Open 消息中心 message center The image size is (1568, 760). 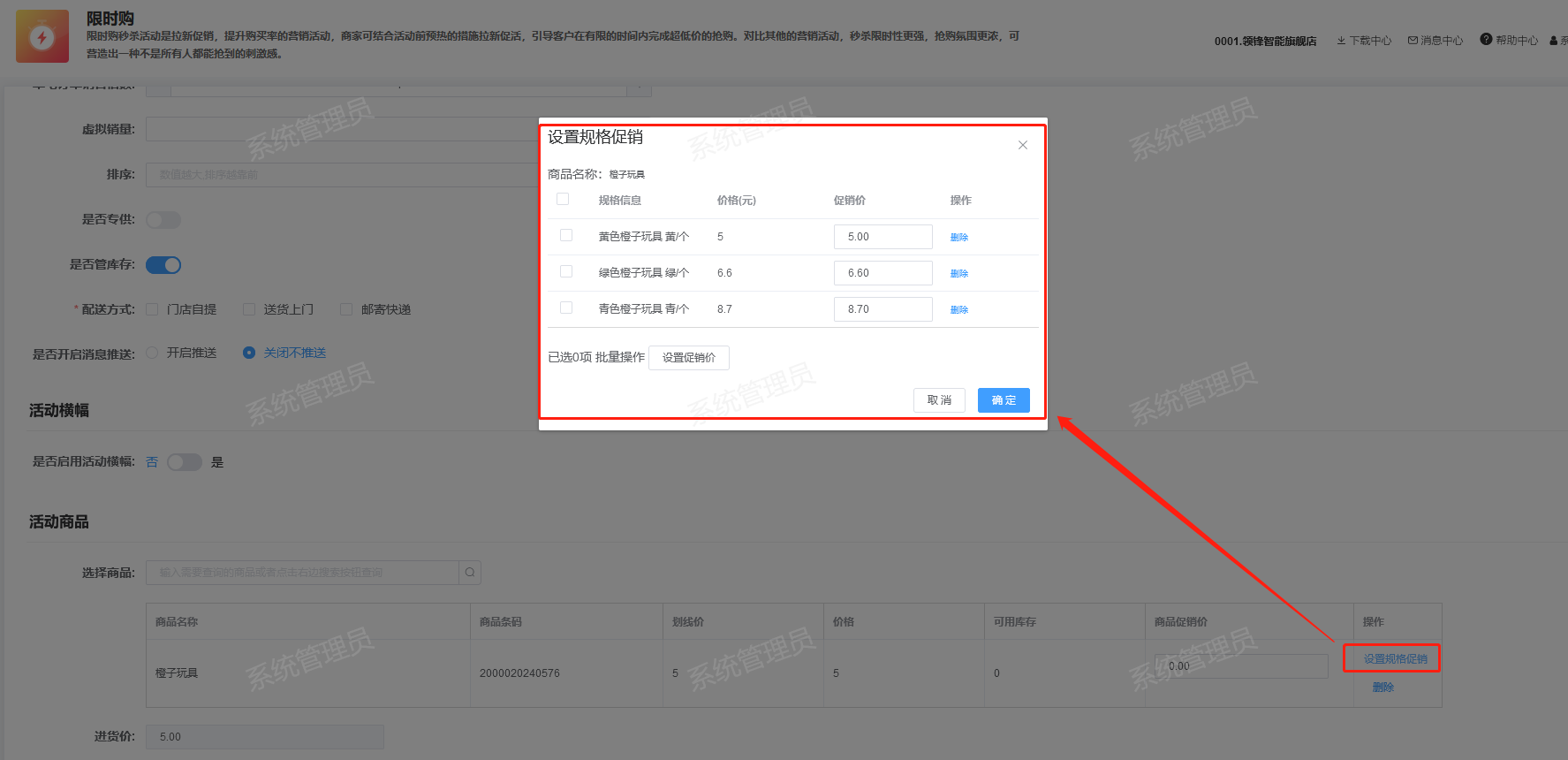pos(1435,41)
